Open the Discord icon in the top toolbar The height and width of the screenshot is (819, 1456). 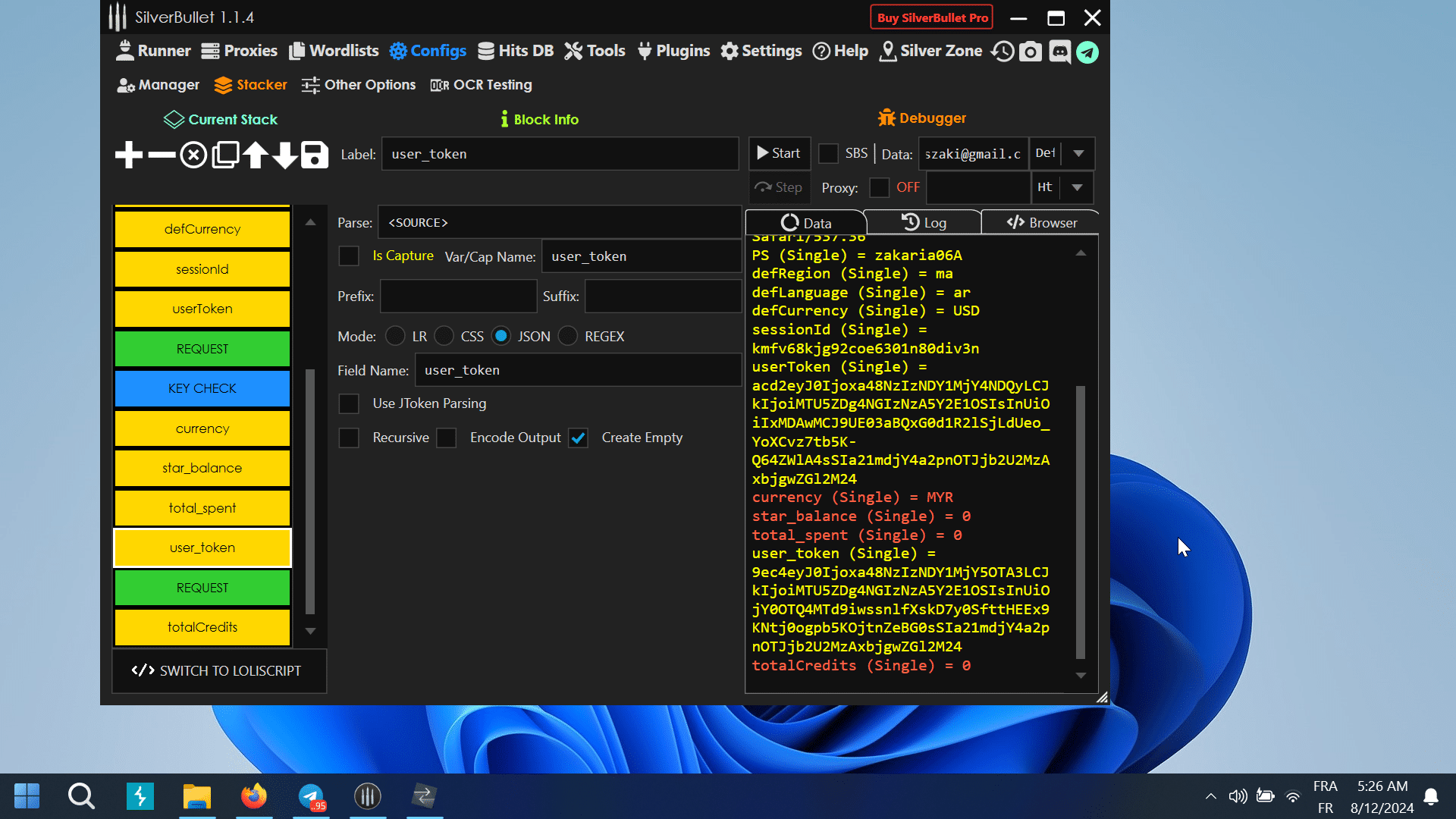[x=1059, y=52]
